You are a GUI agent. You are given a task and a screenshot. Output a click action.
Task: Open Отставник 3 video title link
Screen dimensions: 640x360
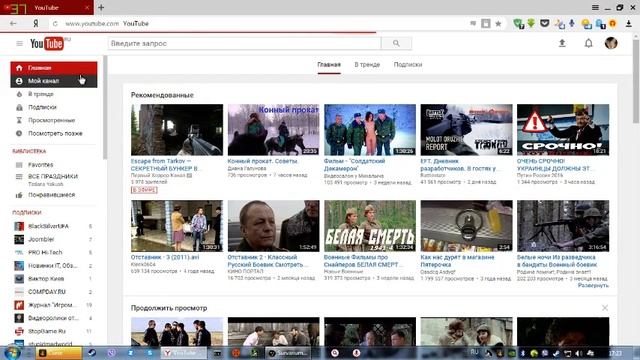165,258
